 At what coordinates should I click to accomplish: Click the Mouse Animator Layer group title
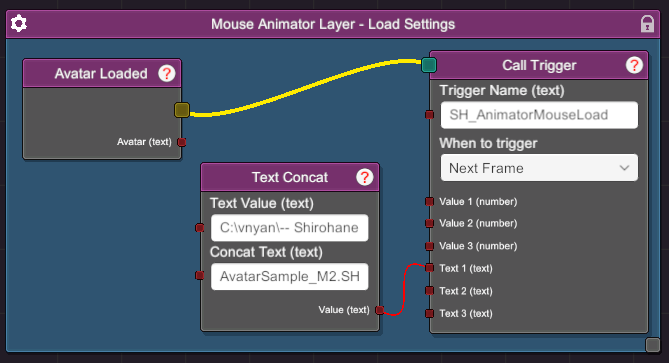pos(333,24)
